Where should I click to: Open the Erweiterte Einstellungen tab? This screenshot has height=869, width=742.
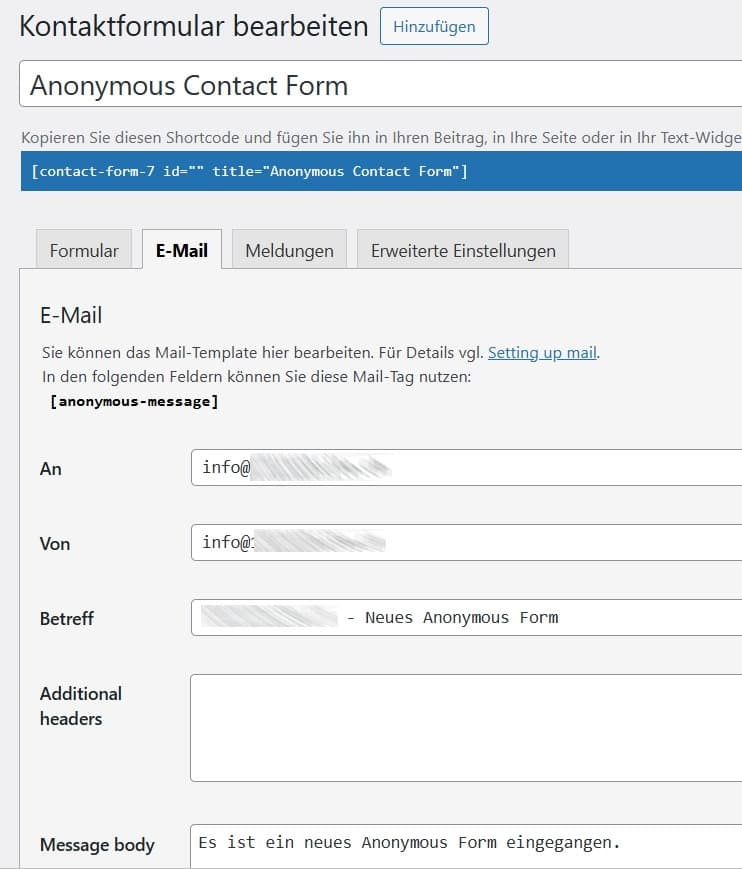click(463, 250)
